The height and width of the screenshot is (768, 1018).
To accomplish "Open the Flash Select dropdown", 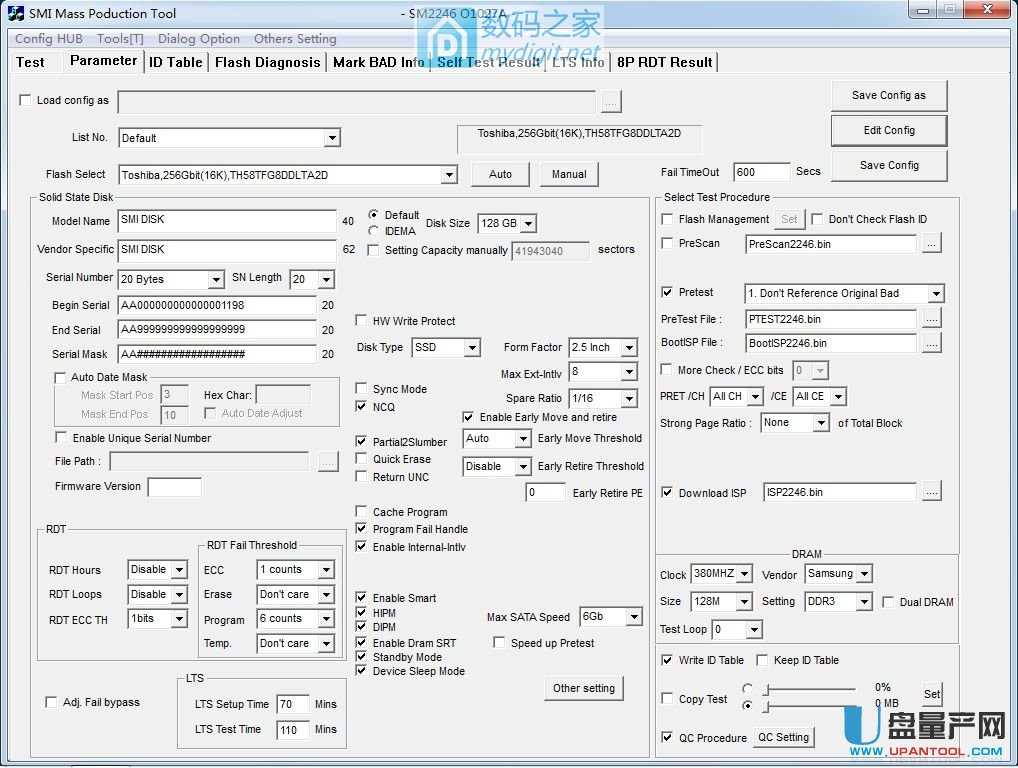I will pyautogui.click(x=448, y=174).
